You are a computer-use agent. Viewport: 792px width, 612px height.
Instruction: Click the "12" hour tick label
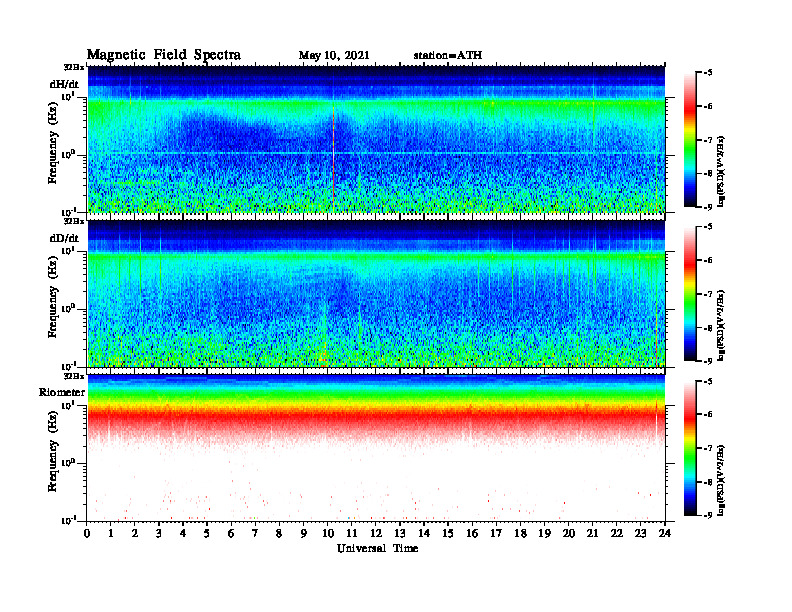point(376,533)
